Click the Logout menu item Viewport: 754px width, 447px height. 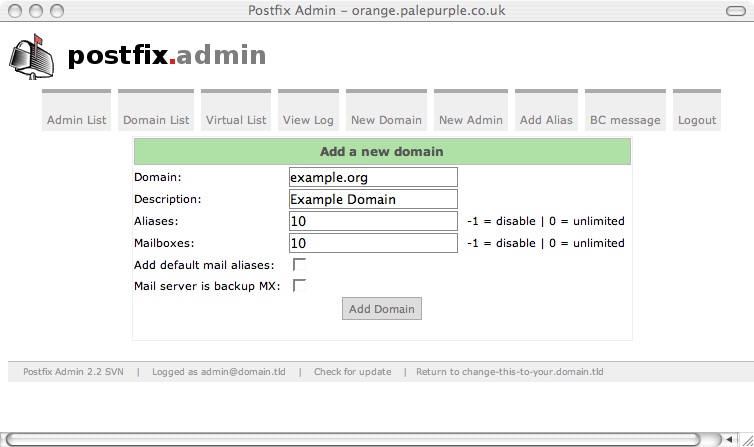point(697,119)
